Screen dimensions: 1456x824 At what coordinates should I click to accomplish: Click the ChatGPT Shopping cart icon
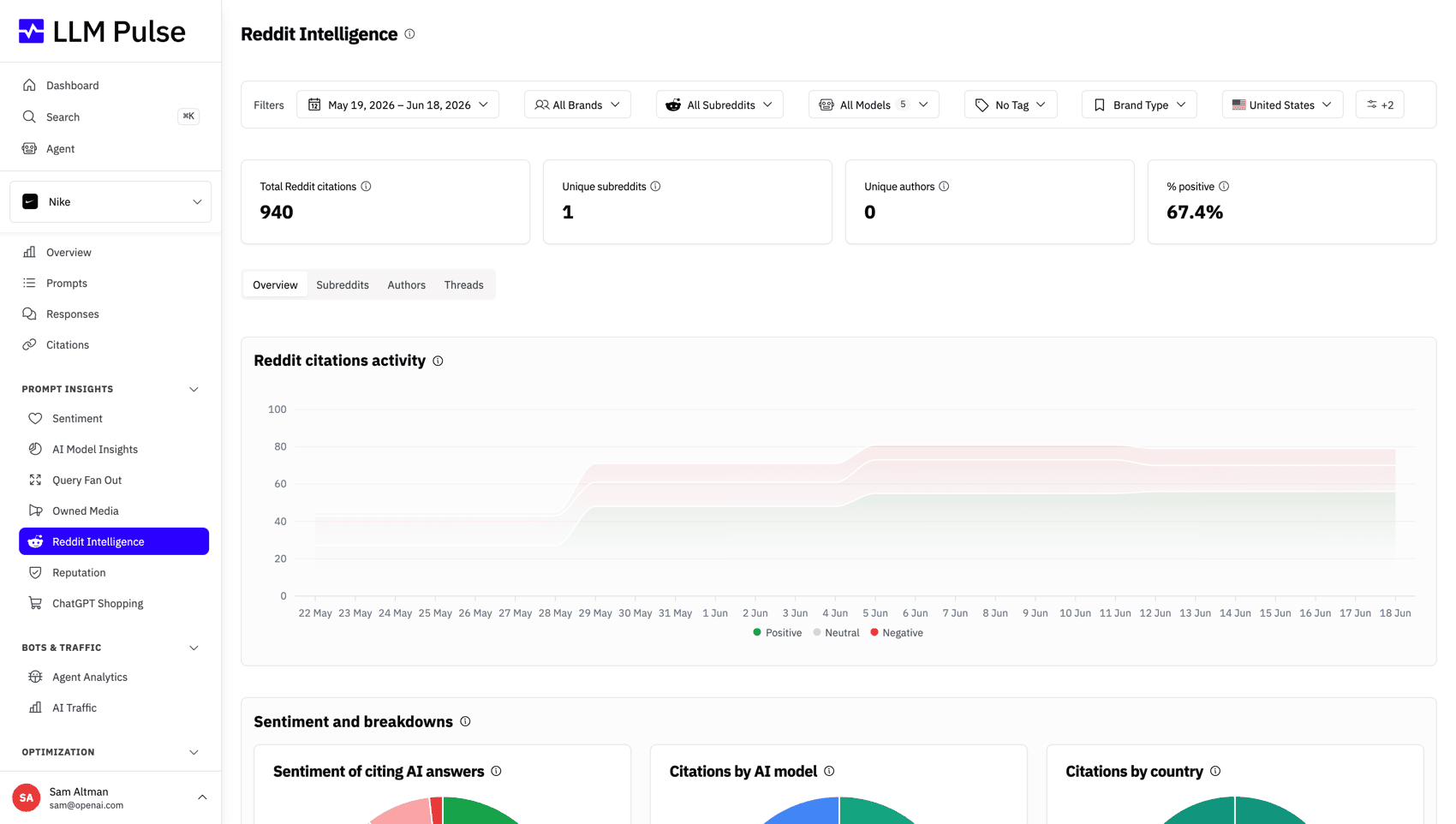click(x=35, y=603)
